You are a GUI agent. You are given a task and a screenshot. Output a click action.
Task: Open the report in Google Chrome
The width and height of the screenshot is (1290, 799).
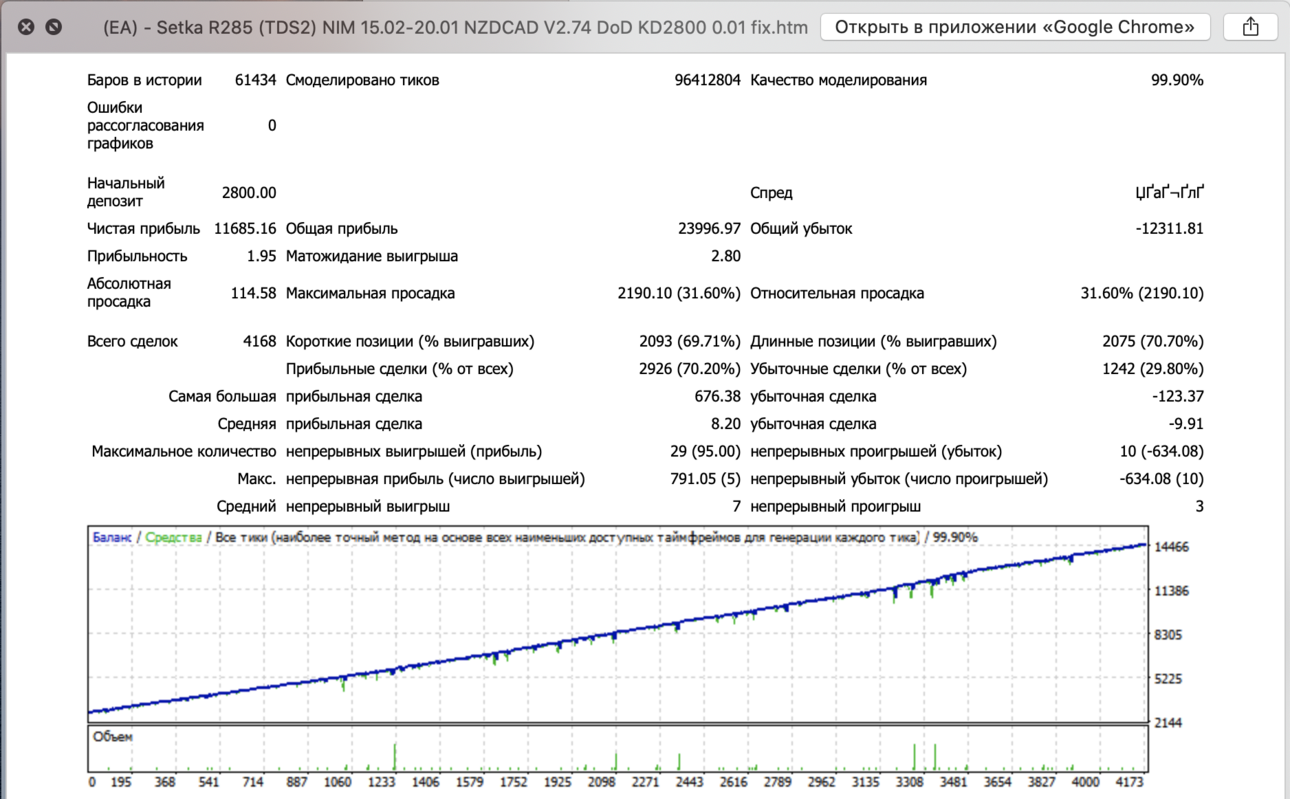1015,27
